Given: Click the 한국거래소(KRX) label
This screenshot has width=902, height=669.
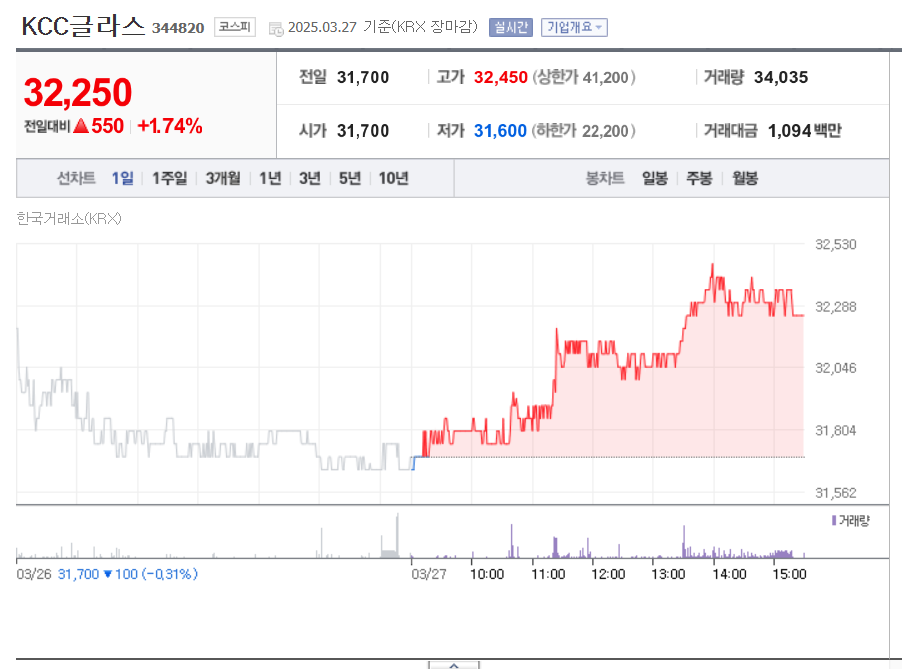Looking at the screenshot, I should pos(69,219).
